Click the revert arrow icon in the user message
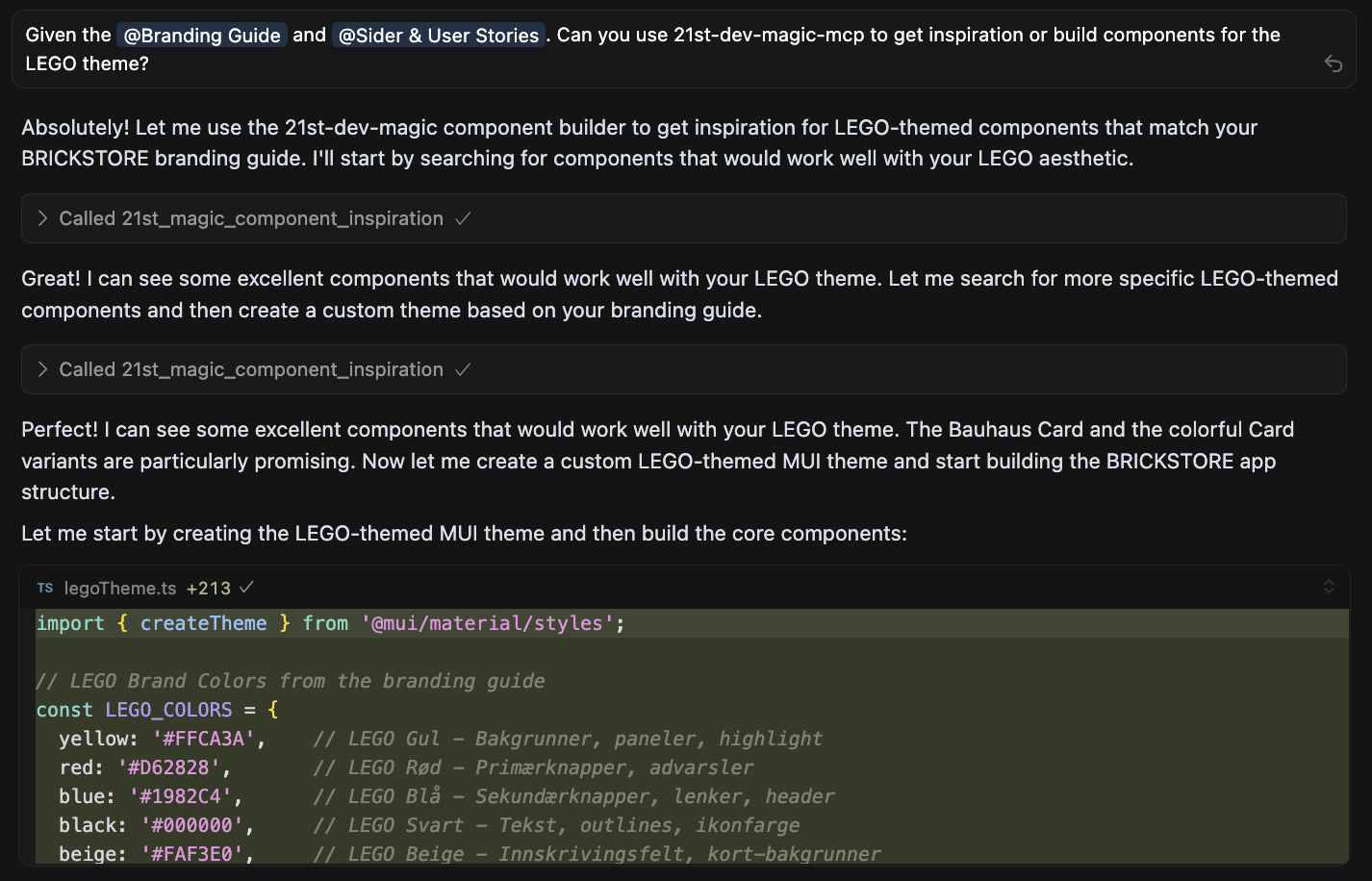The height and width of the screenshot is (881, 1372). (1333, 63)
